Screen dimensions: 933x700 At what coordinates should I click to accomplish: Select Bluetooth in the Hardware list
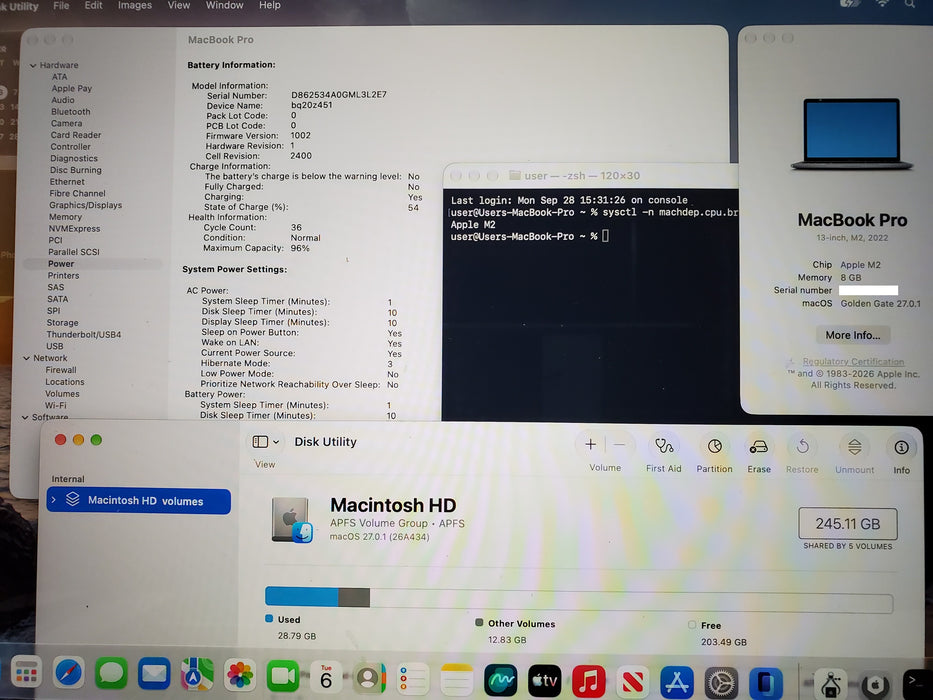pos(71,112)
